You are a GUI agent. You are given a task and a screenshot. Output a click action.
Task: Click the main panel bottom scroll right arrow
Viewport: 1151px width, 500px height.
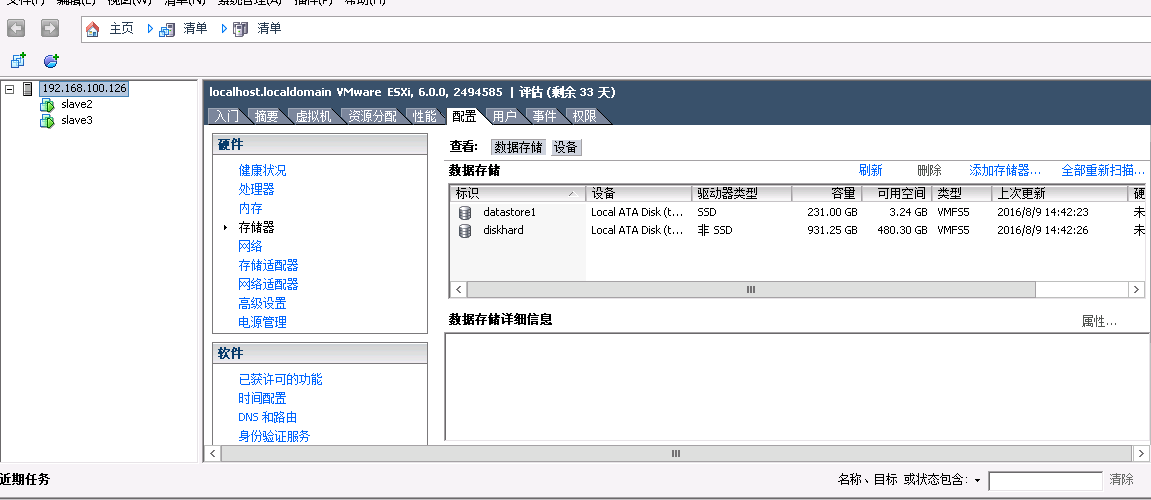pyautogui.click(x=1141, y=454)
